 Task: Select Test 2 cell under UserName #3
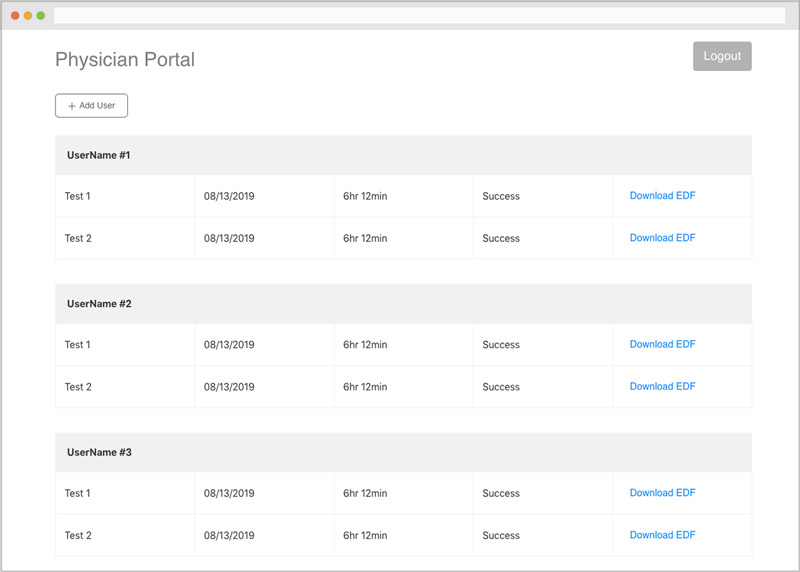pyautogui.click(x=78, y=535)
